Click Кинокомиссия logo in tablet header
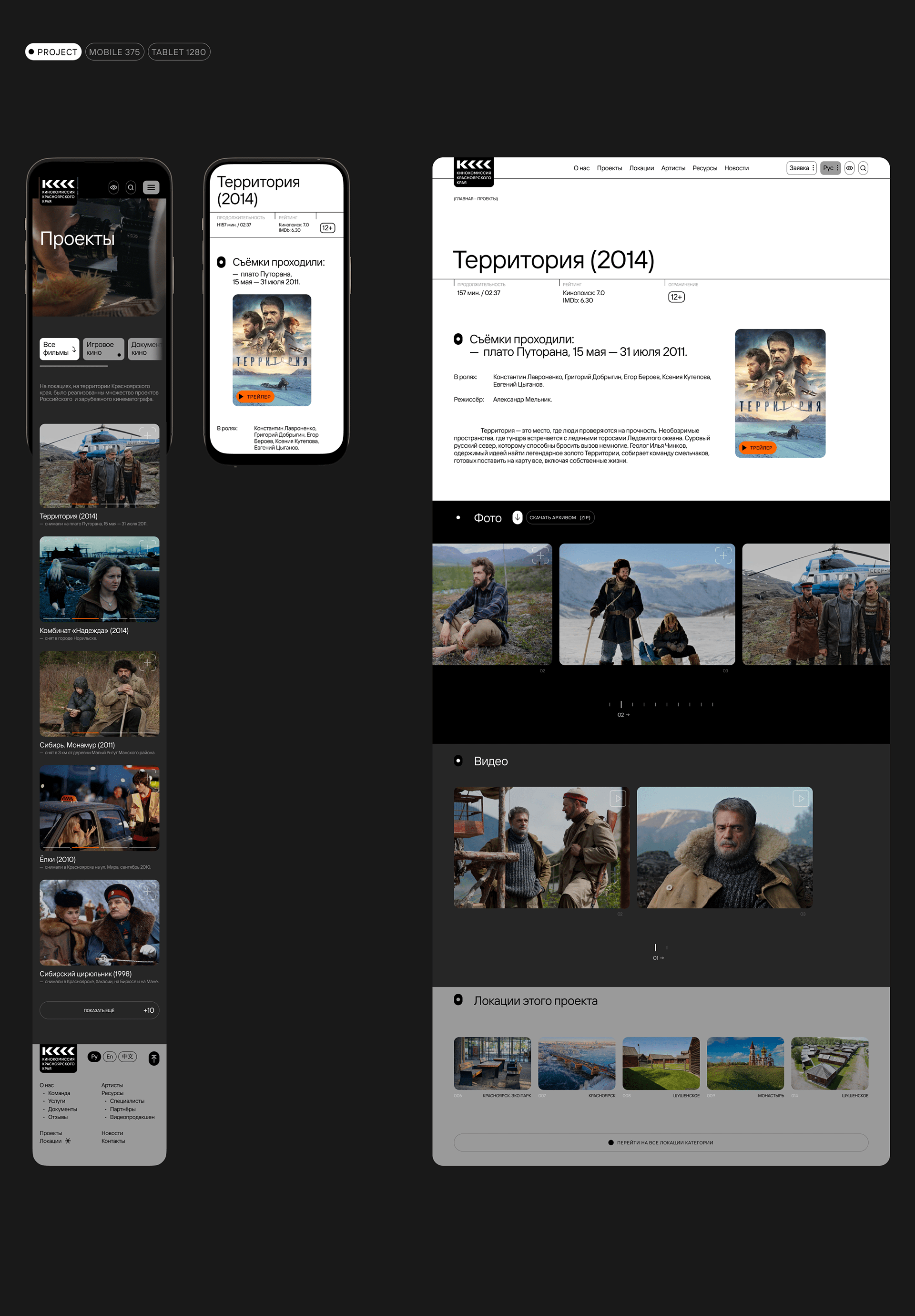 [473, 171]
